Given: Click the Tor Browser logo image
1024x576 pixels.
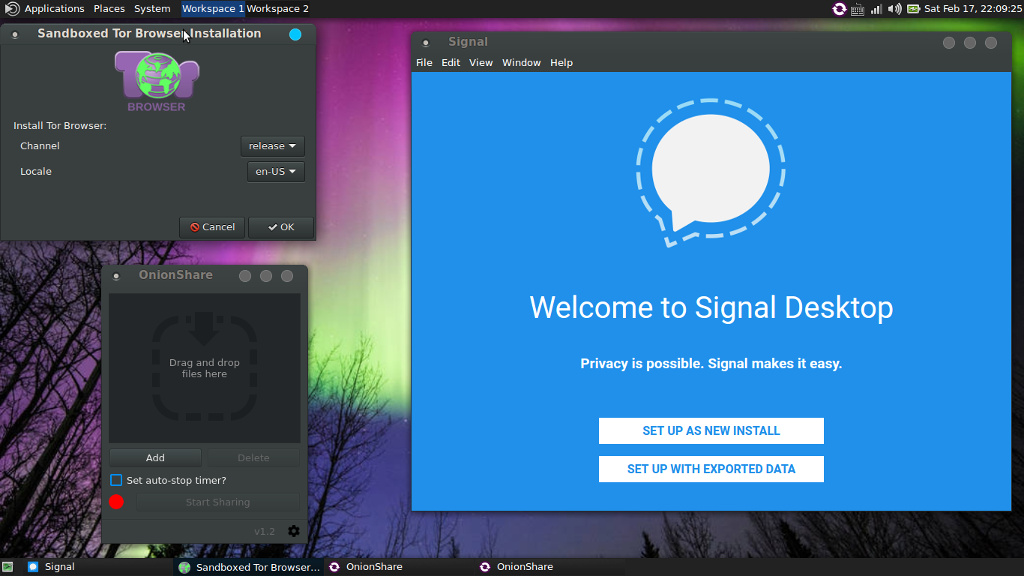Looking at the screenshot, I should tap(157, 80).
